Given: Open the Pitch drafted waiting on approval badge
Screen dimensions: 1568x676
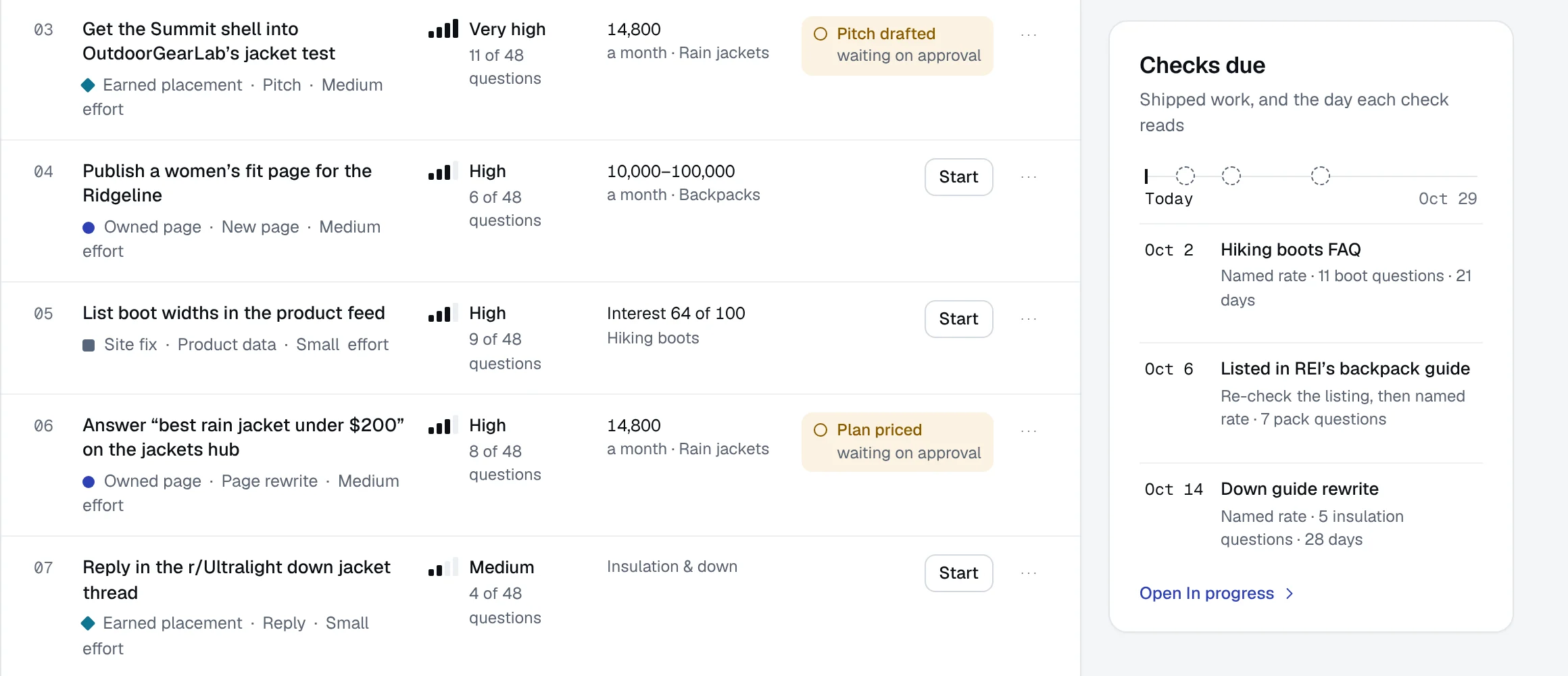Looking at the screenshot, I should [897, 45].
